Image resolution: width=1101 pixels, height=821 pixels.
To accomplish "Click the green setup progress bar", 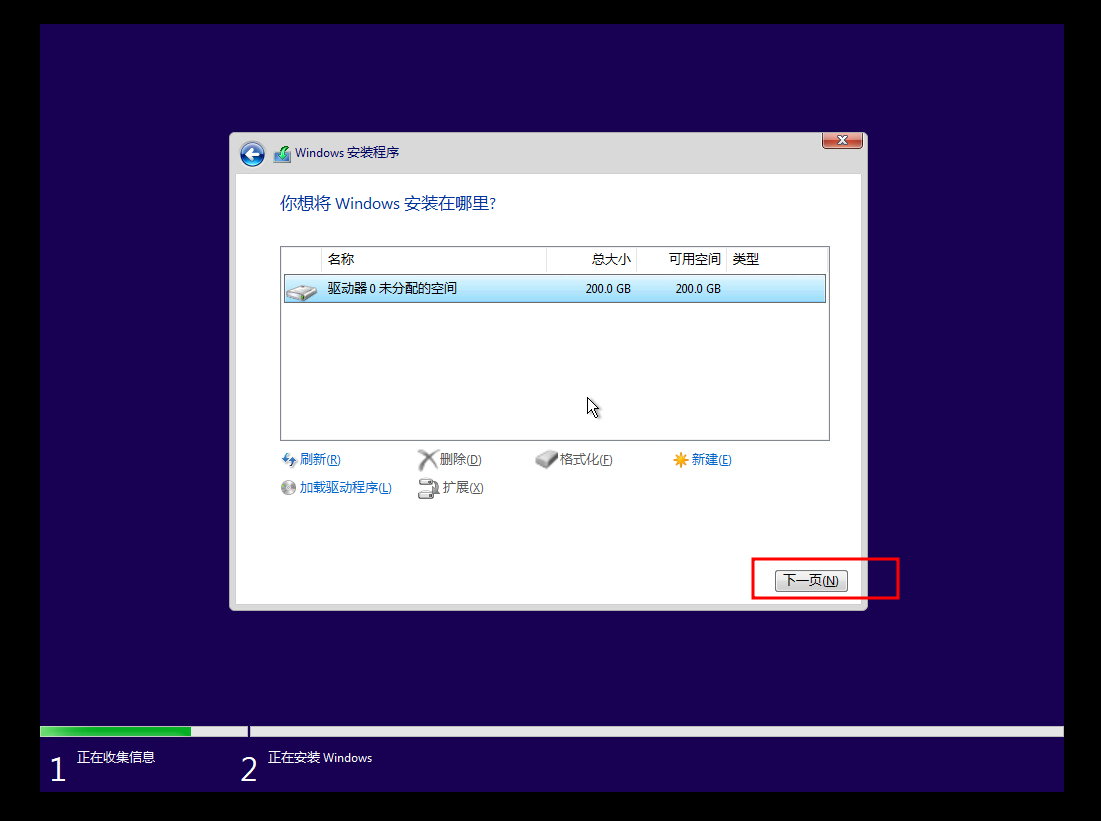I will (x=116, y=732).
